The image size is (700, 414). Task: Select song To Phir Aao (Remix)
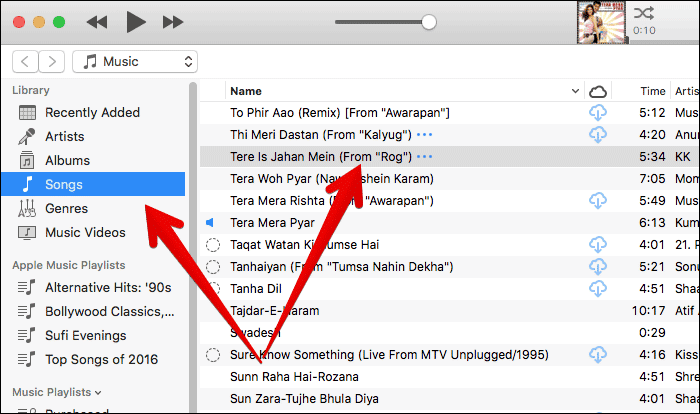[340, 113]
